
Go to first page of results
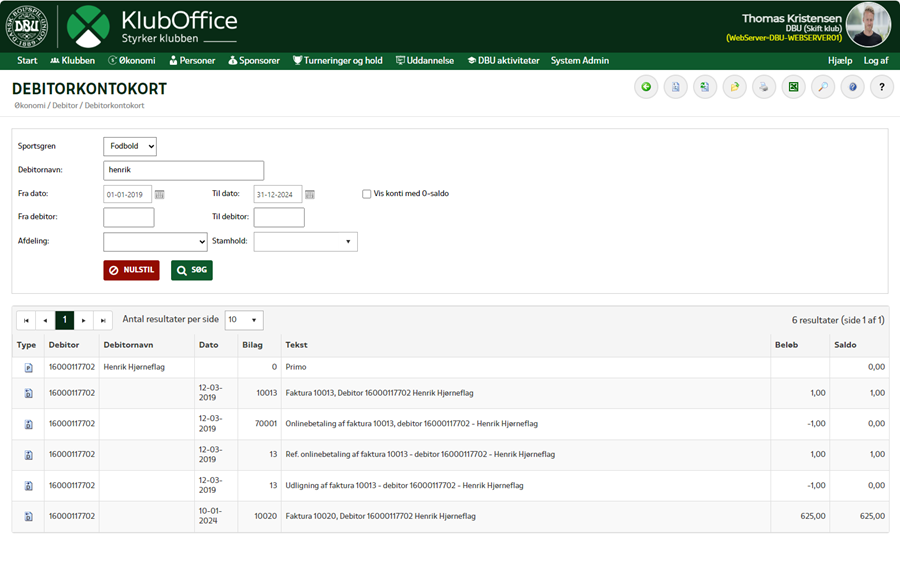click(26, 320)
